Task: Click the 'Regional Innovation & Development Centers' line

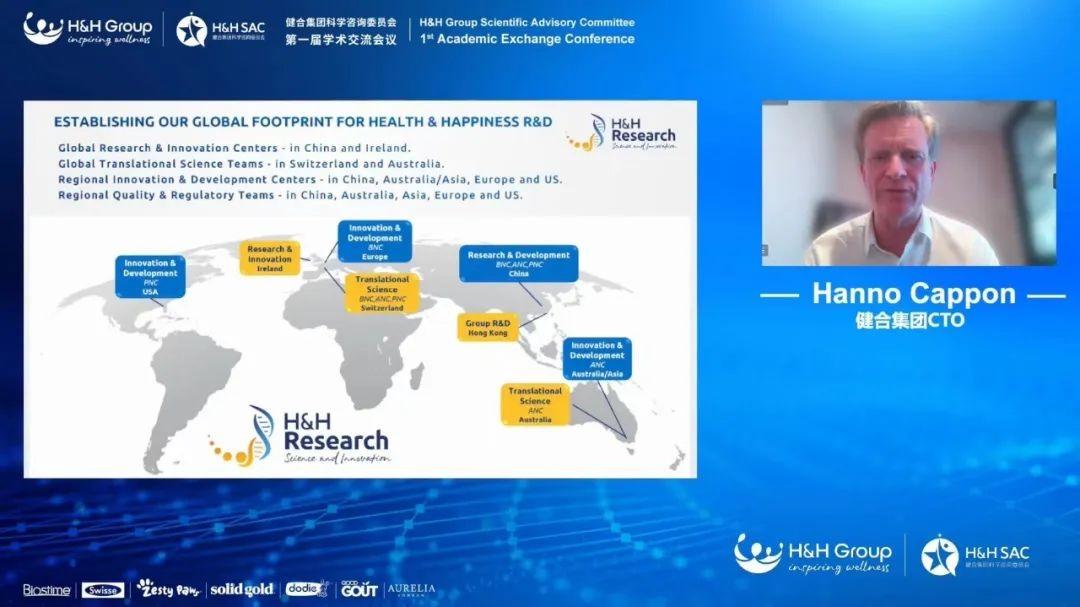Action: pyautogui.click(x=310, y=179)
